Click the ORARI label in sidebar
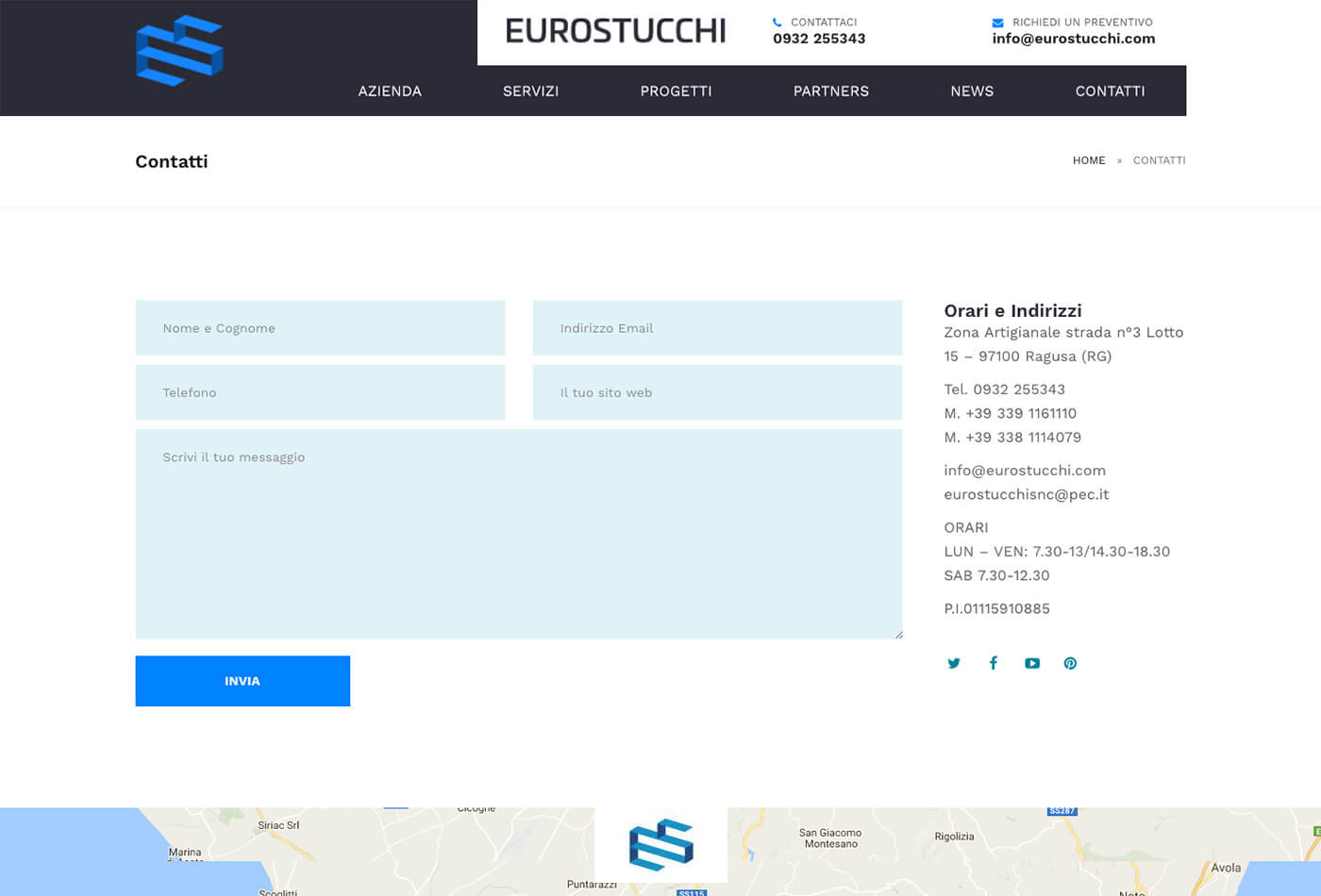This screenshot has height=896, width=1321. pos(966,527)
